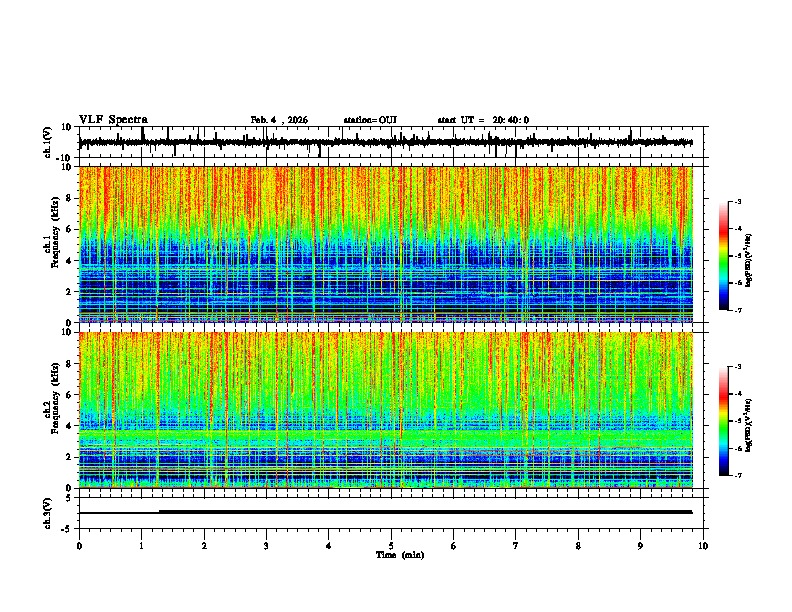
Task: Click the 'ch.1(V)' waveform axis label
Action: [48, 142]
